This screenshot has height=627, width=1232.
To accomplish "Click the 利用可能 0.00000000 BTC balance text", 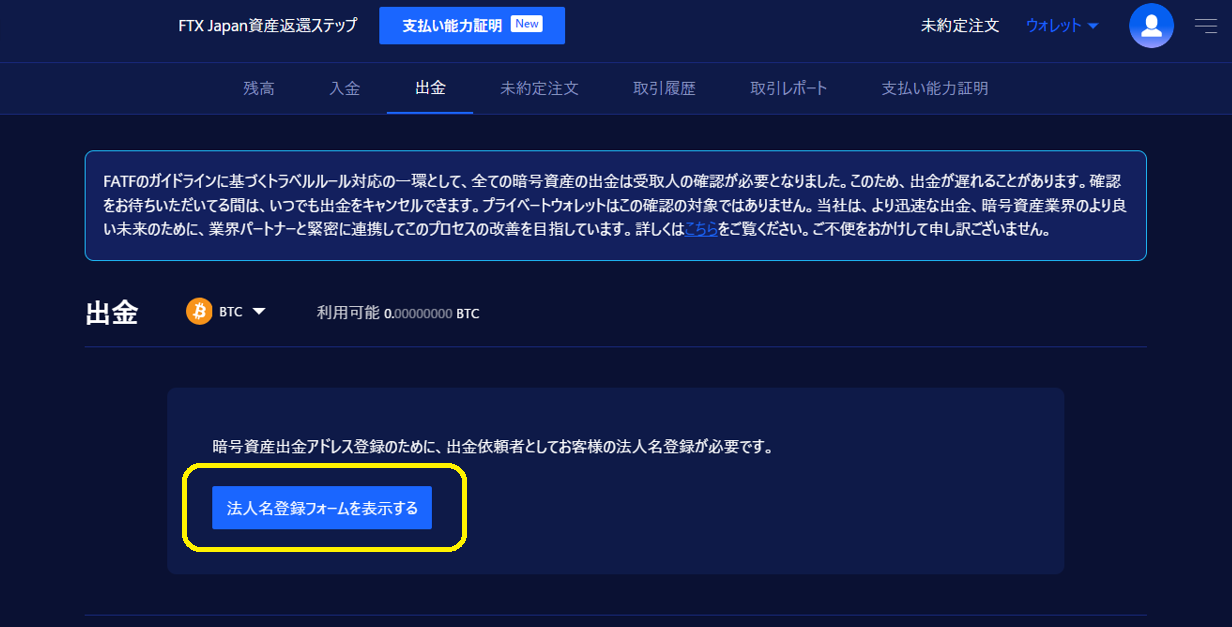I will pos(398,313).
